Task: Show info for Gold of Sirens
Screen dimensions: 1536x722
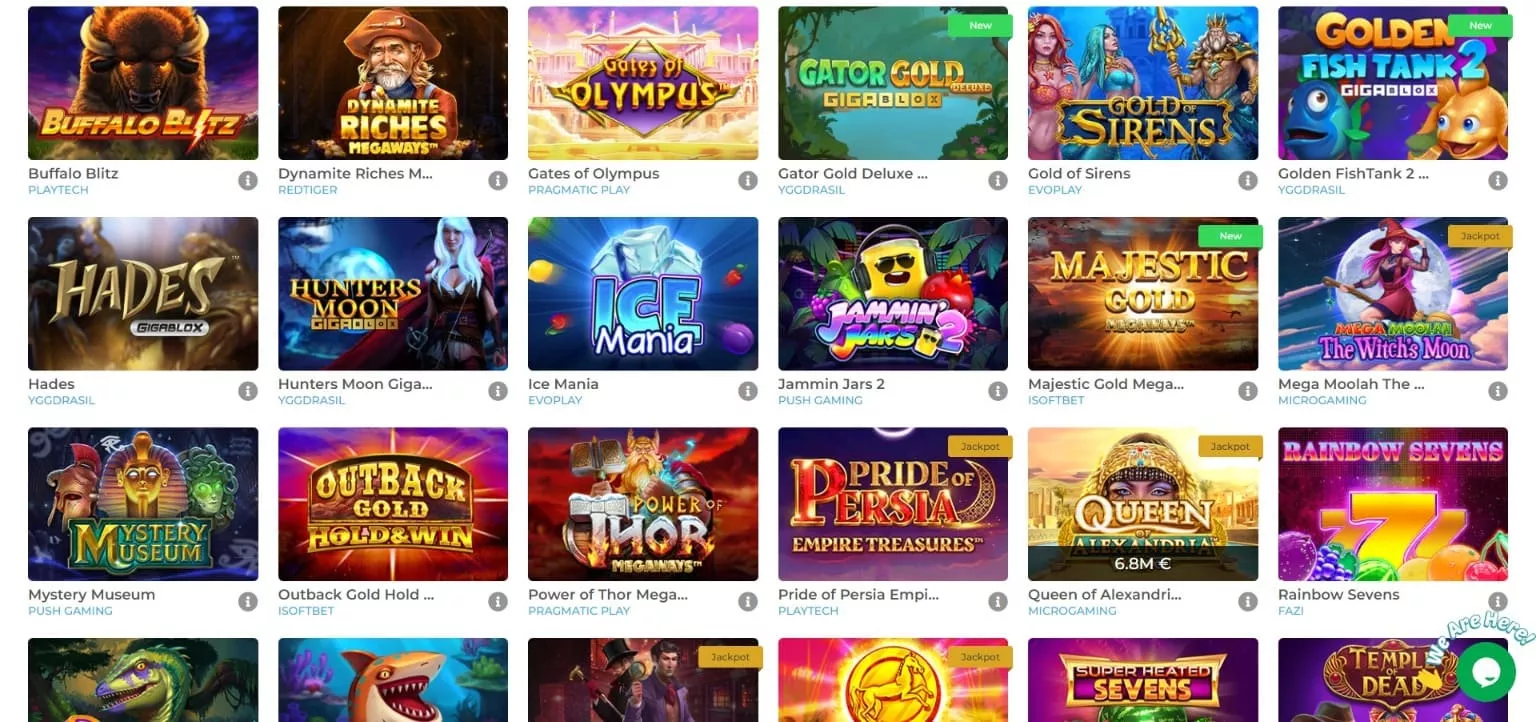Action: pyautogui.click(x=1248, y=181)
